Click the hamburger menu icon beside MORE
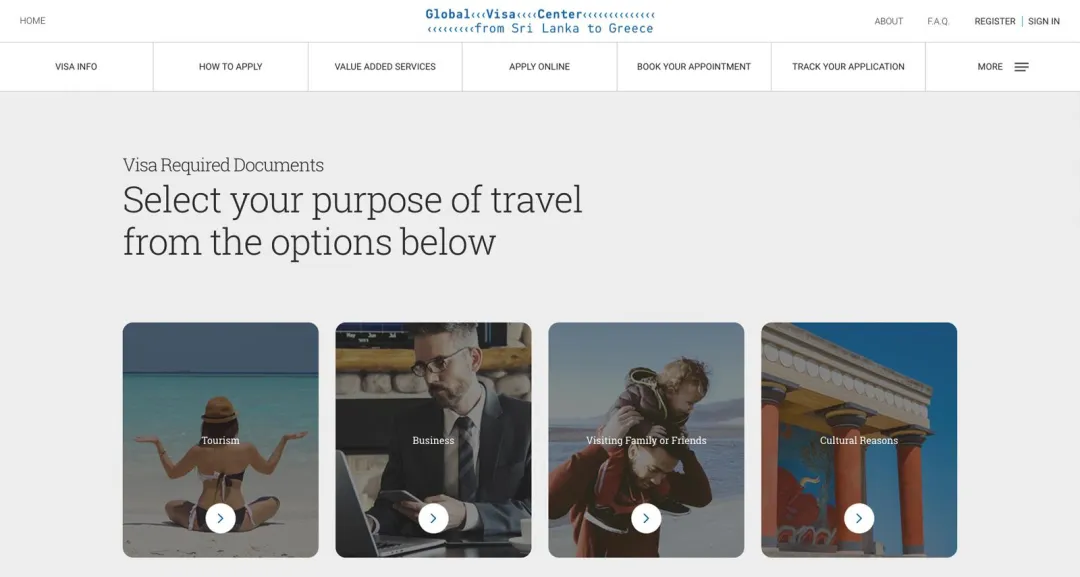This screenshot has width=1080, height=577. pyautogui.click(x=1021, y=67)
